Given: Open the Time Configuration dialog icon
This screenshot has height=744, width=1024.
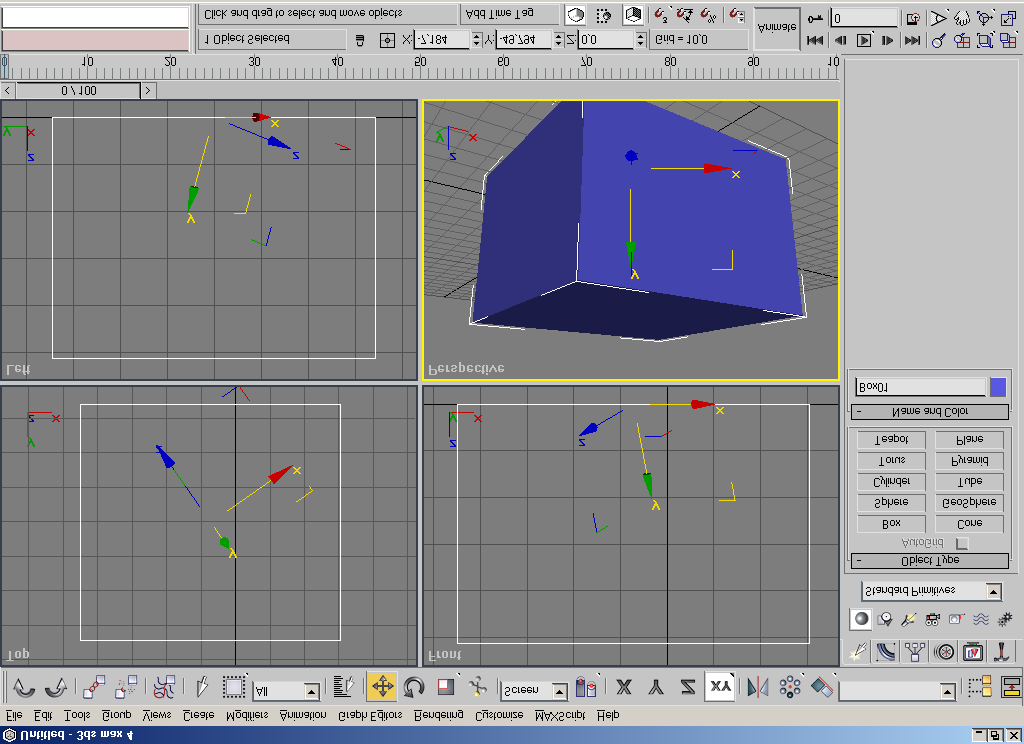Looking at the screenshot, I should point(914,18).
